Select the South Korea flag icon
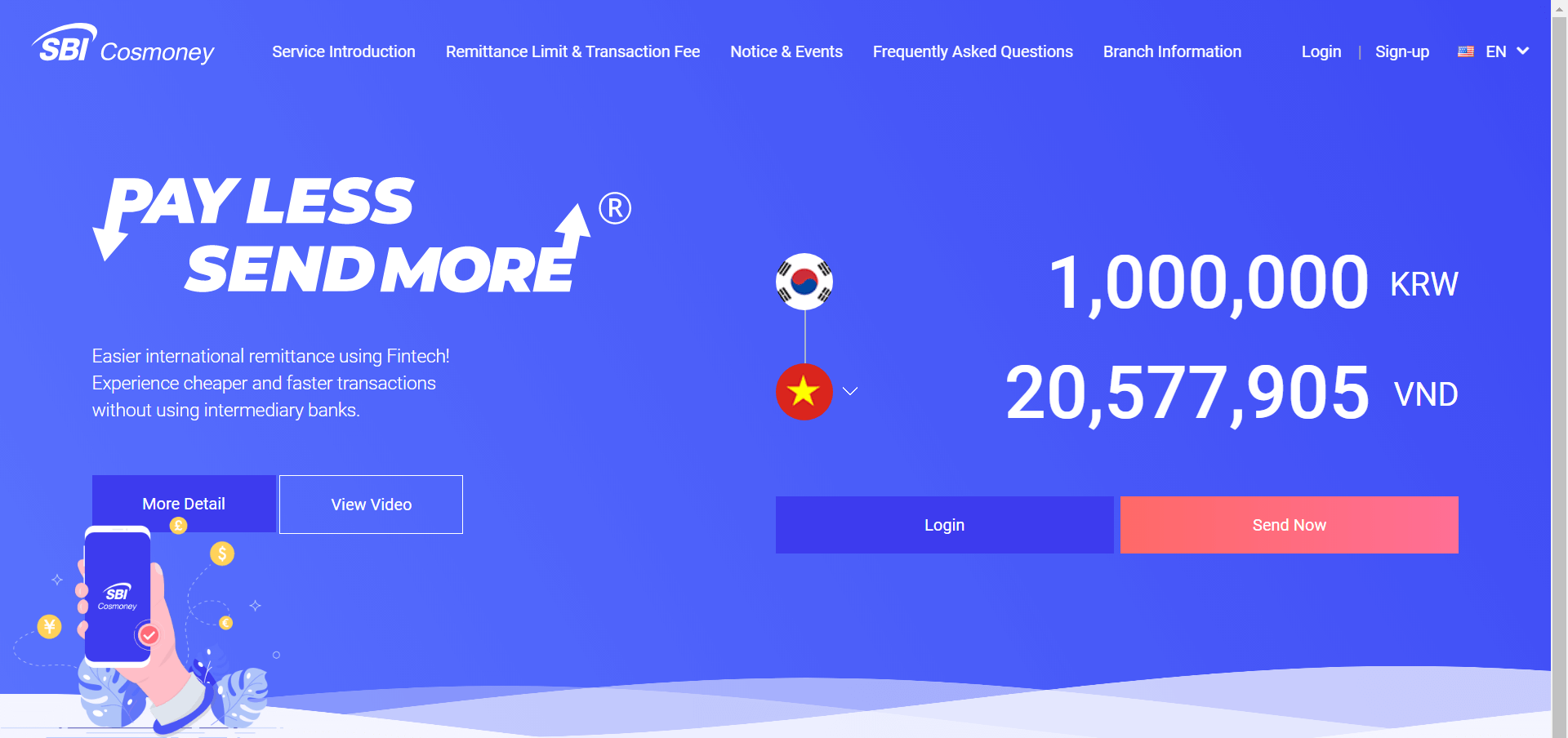Viewport: 1568px width, 738px height. pyautogui.click(x=804, y=281)
